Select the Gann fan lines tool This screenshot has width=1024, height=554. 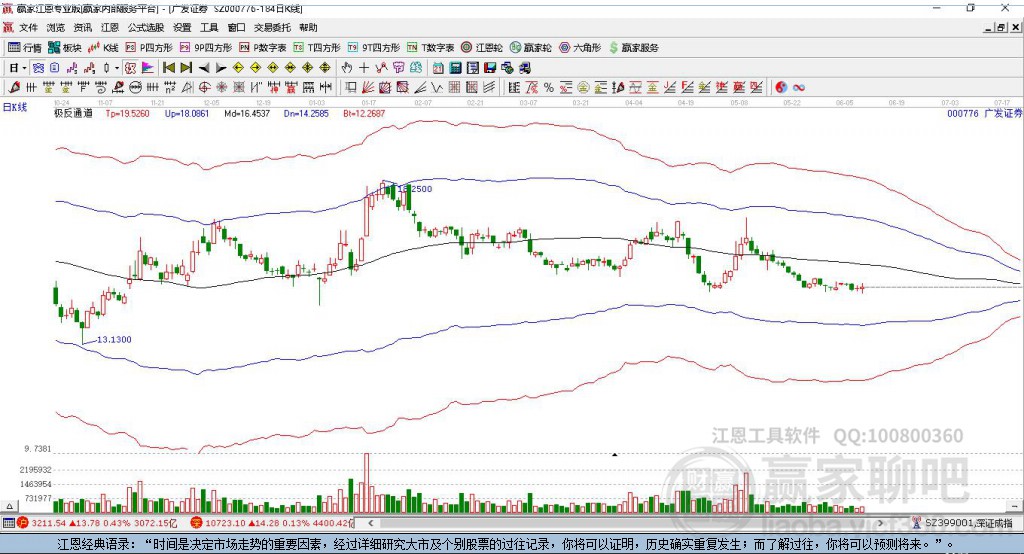click(368, 87)
